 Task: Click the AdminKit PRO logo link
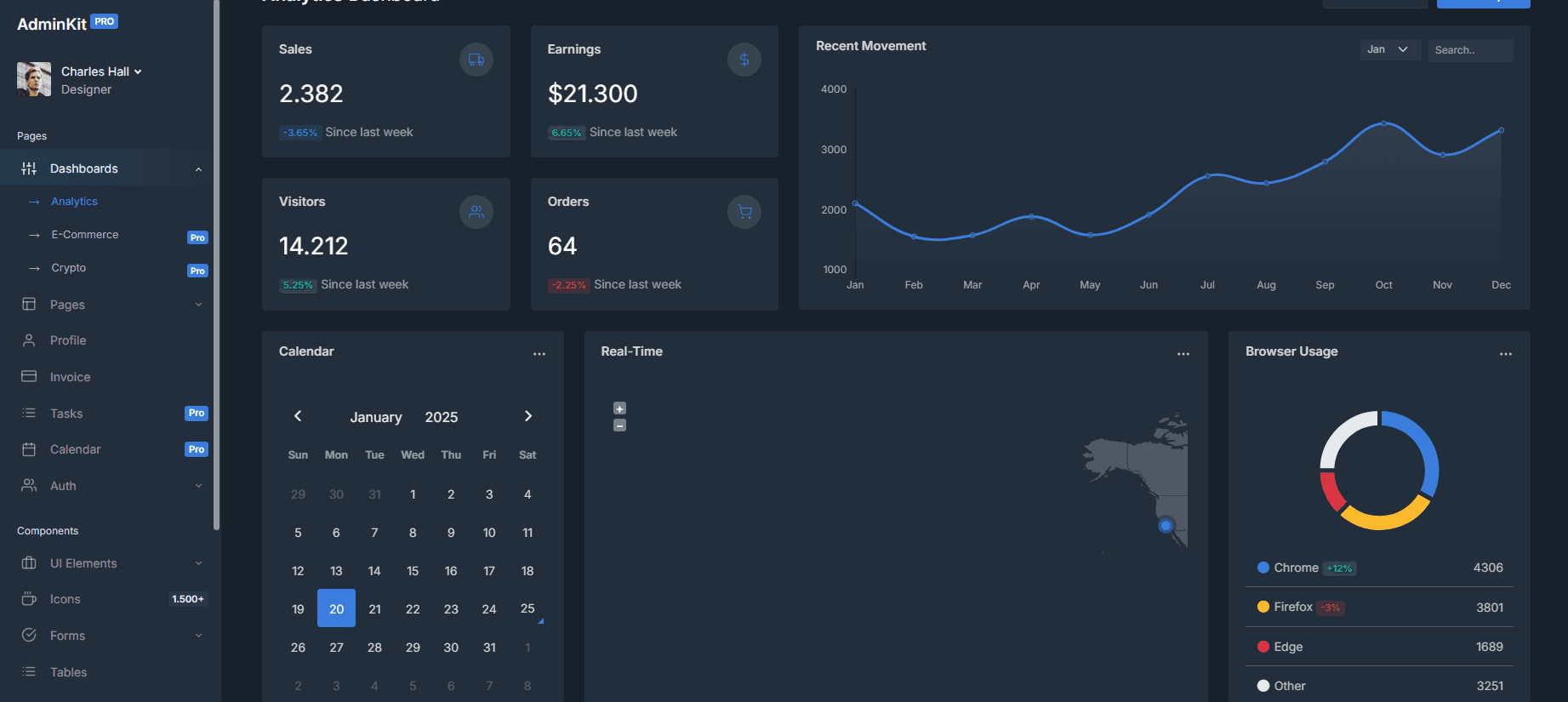(x=67, y=24)
